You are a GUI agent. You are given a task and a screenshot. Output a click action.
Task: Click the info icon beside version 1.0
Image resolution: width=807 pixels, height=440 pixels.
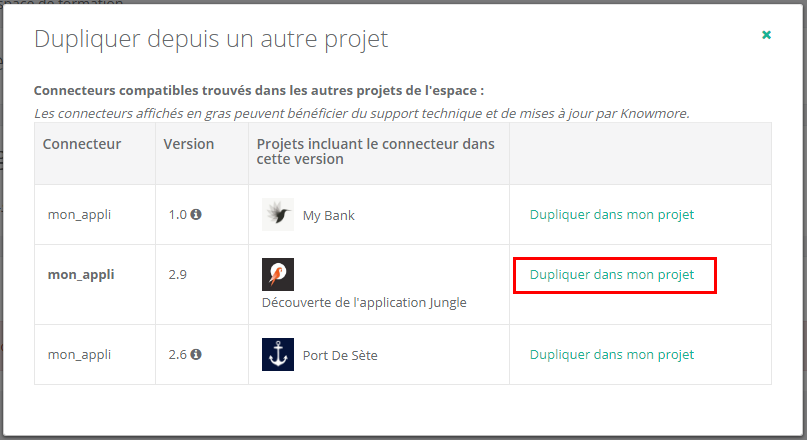point(196,214)
